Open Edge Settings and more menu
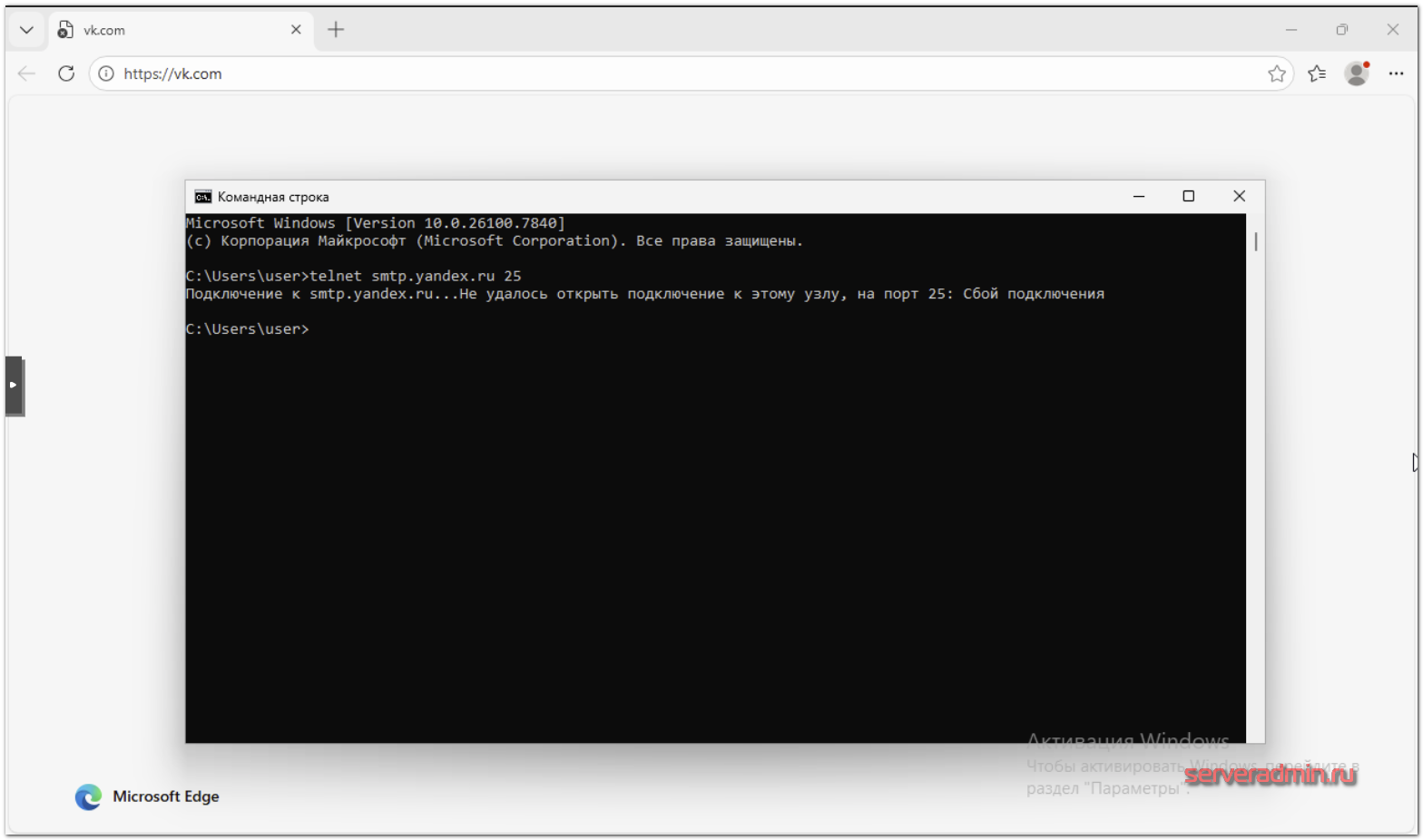This screenshot has width=1423, height=840. point(1396,73)
